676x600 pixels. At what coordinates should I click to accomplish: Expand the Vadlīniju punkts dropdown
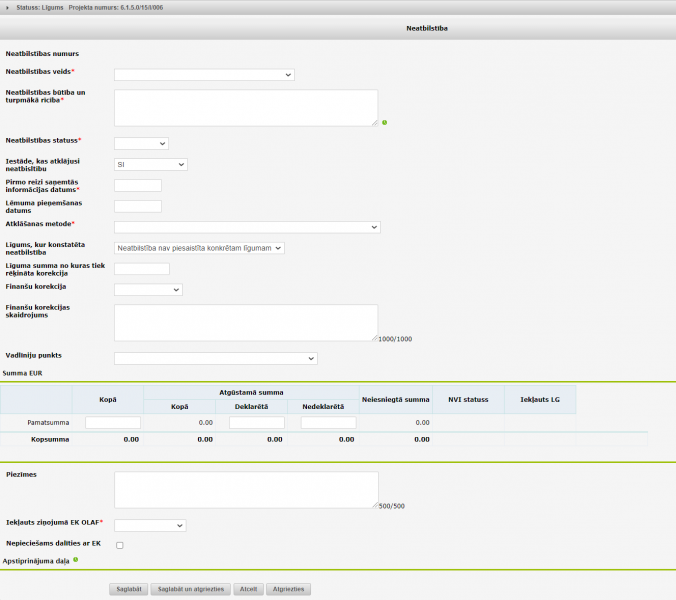pyautogui.click(x=215, y=358)
